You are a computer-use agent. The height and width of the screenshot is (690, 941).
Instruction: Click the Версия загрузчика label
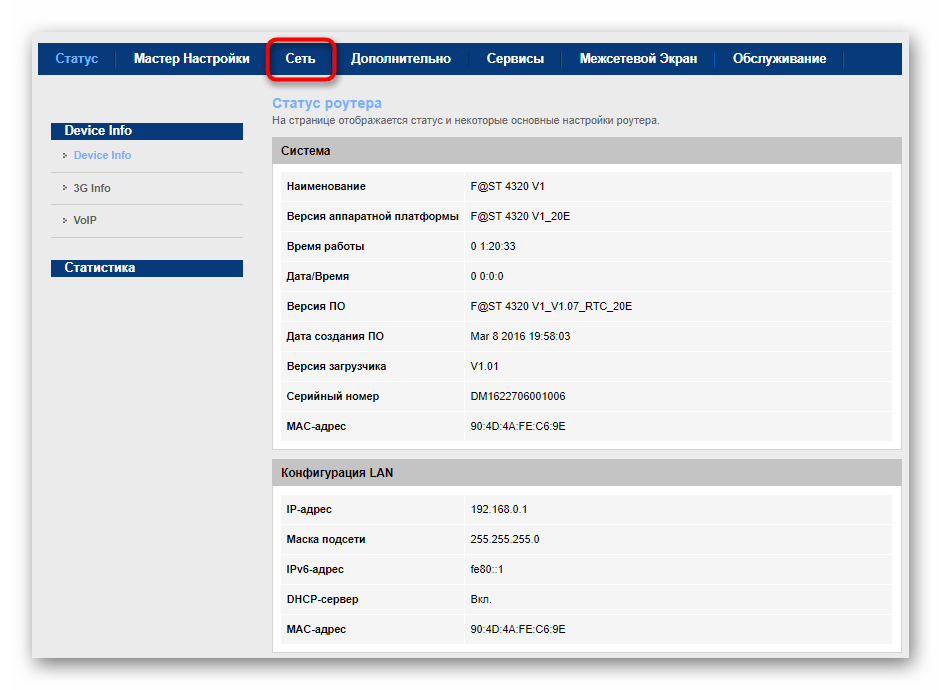[336, 367]
